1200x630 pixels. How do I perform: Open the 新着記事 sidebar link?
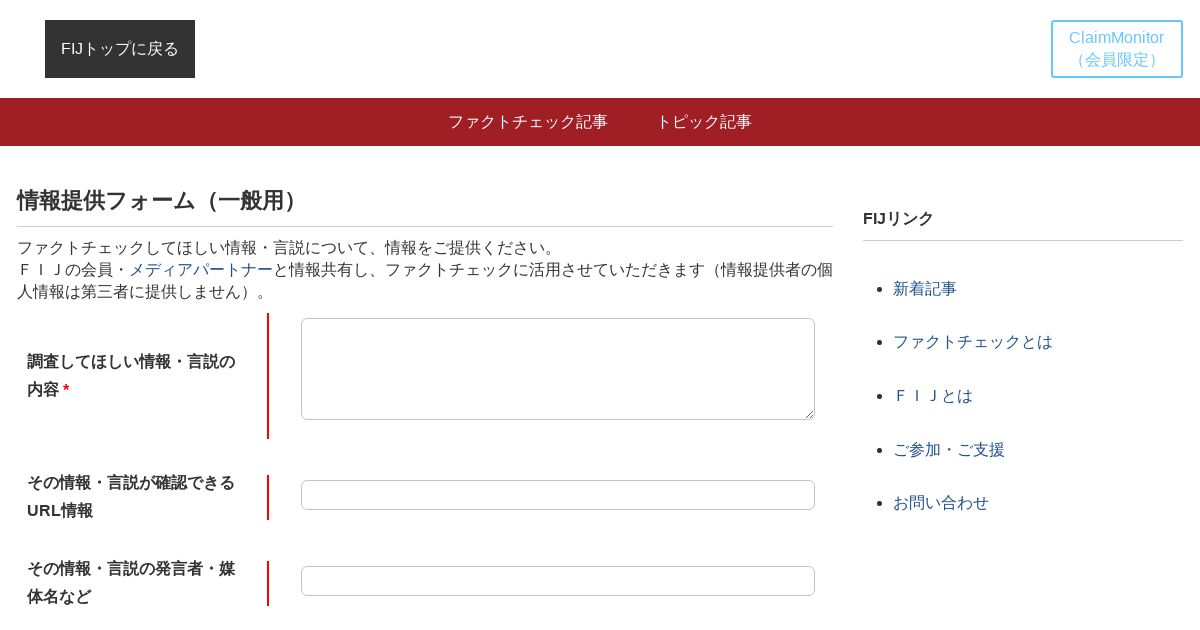(x=924, y=289)
